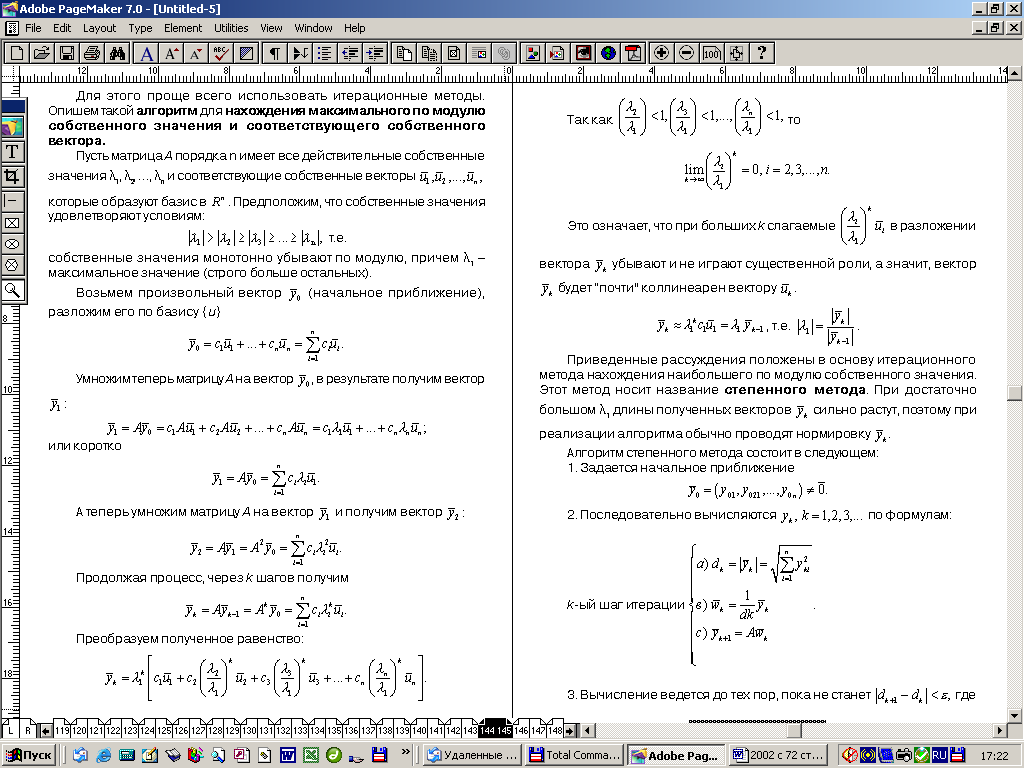Click the increase indent icon
This screenshot has height=768, width=1024.
point(375,53)
